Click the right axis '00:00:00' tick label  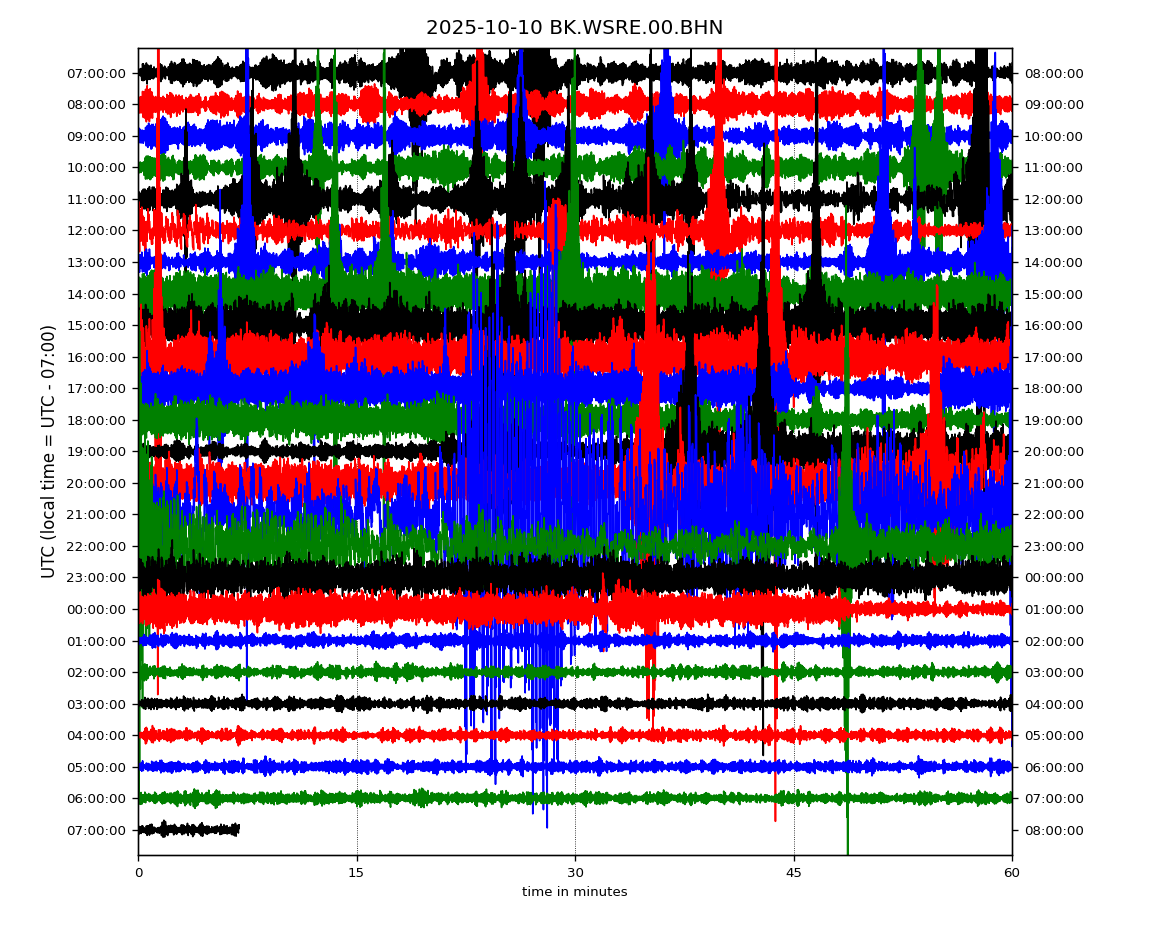(x=1051, y=578)
